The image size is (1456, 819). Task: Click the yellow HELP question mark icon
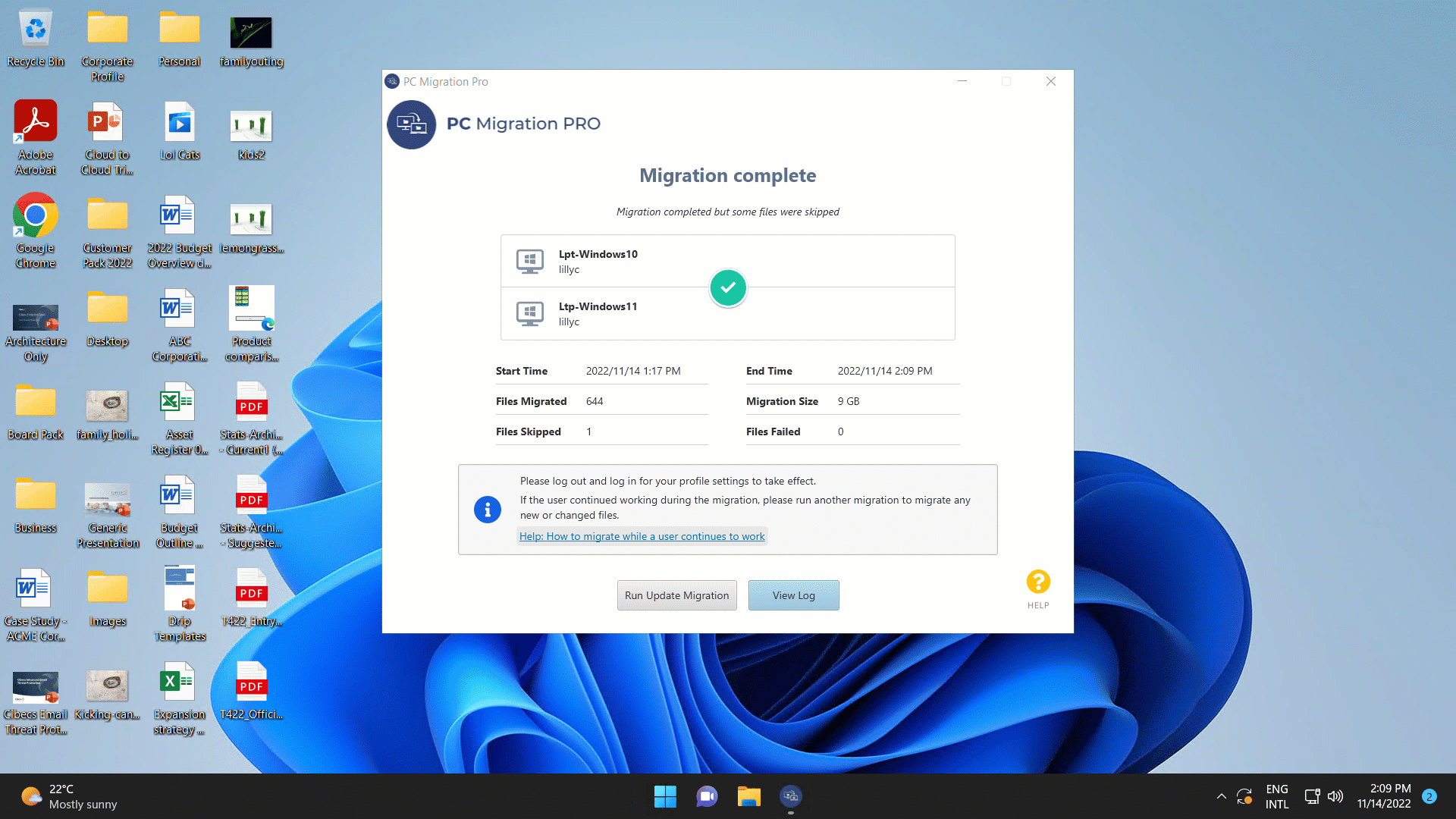point(1038,582)
